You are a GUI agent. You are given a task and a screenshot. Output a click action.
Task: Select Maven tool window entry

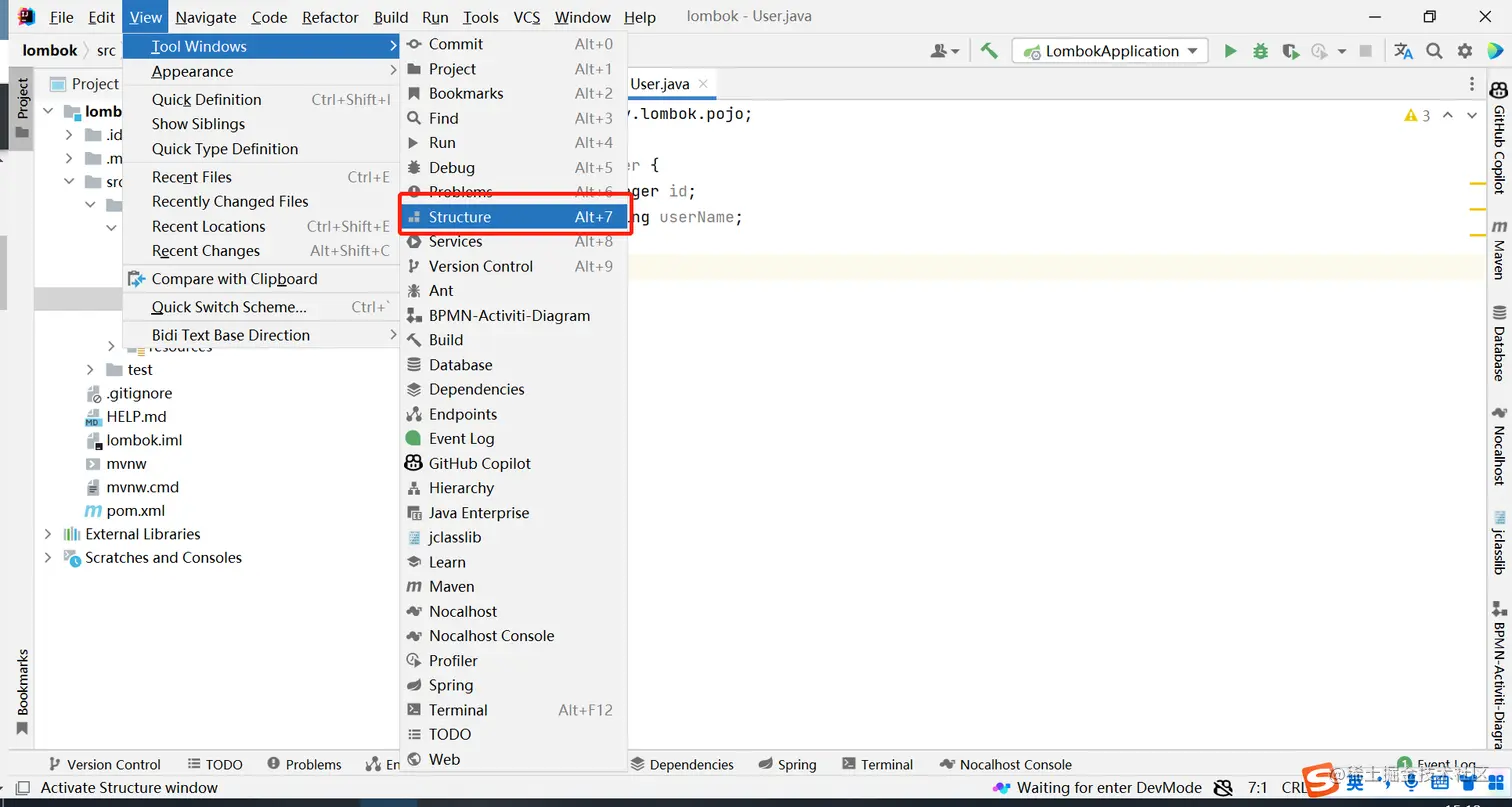point(514,586)
